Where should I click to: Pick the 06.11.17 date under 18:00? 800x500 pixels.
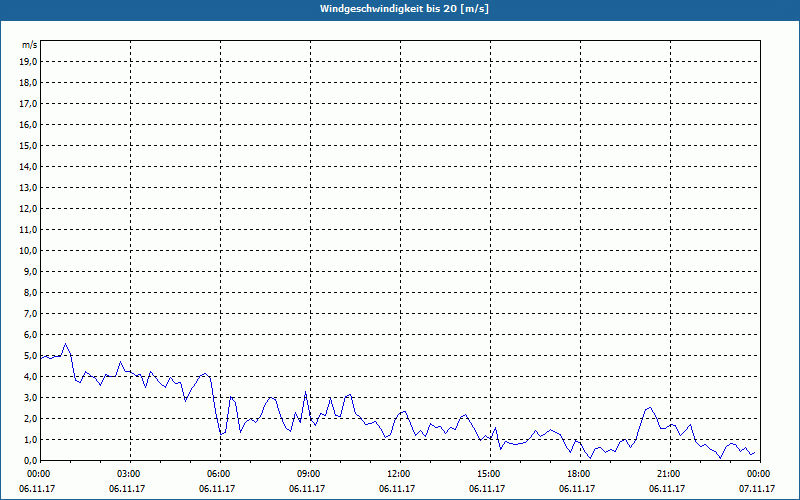(x=577, y=489)
